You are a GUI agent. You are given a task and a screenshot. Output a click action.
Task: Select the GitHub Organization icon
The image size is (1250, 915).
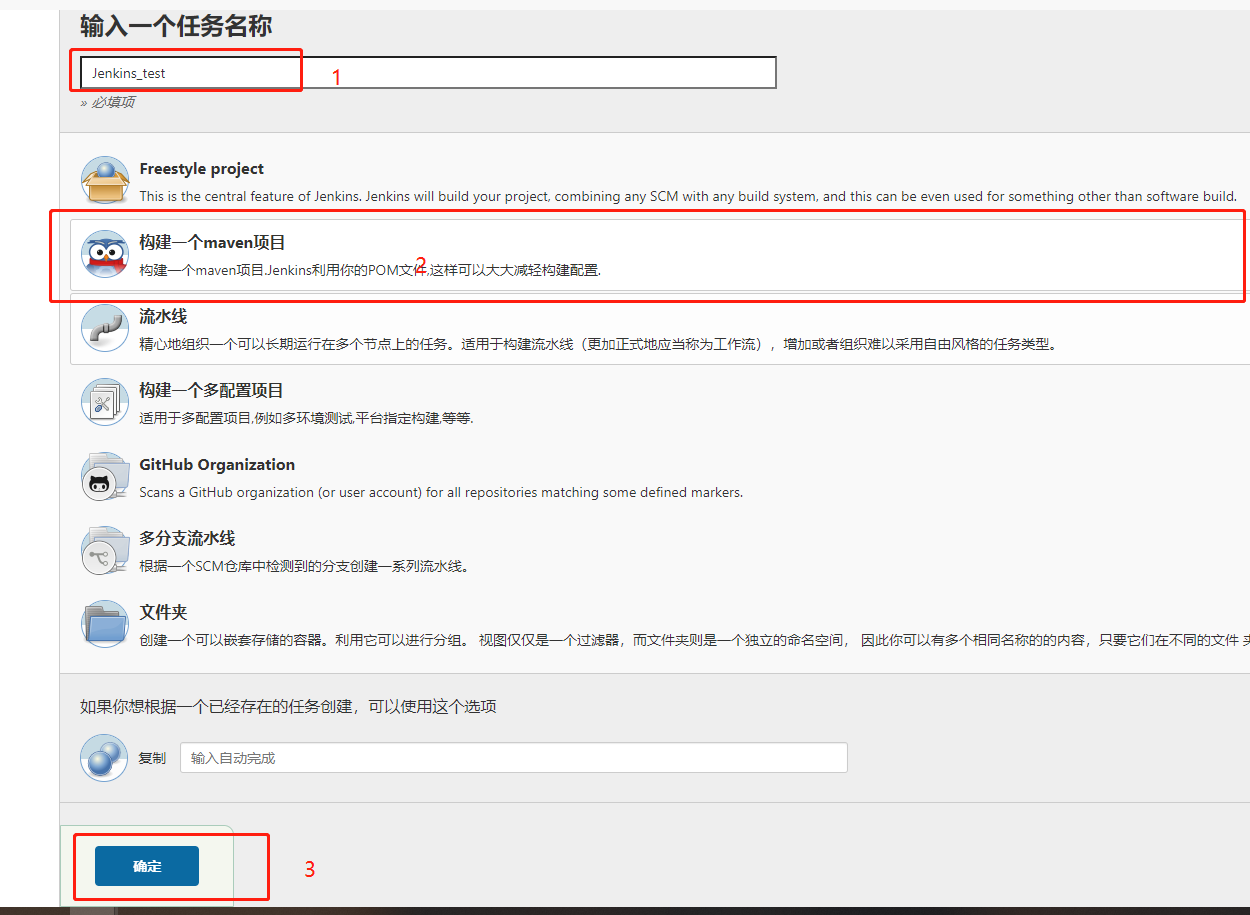[105, 477]
